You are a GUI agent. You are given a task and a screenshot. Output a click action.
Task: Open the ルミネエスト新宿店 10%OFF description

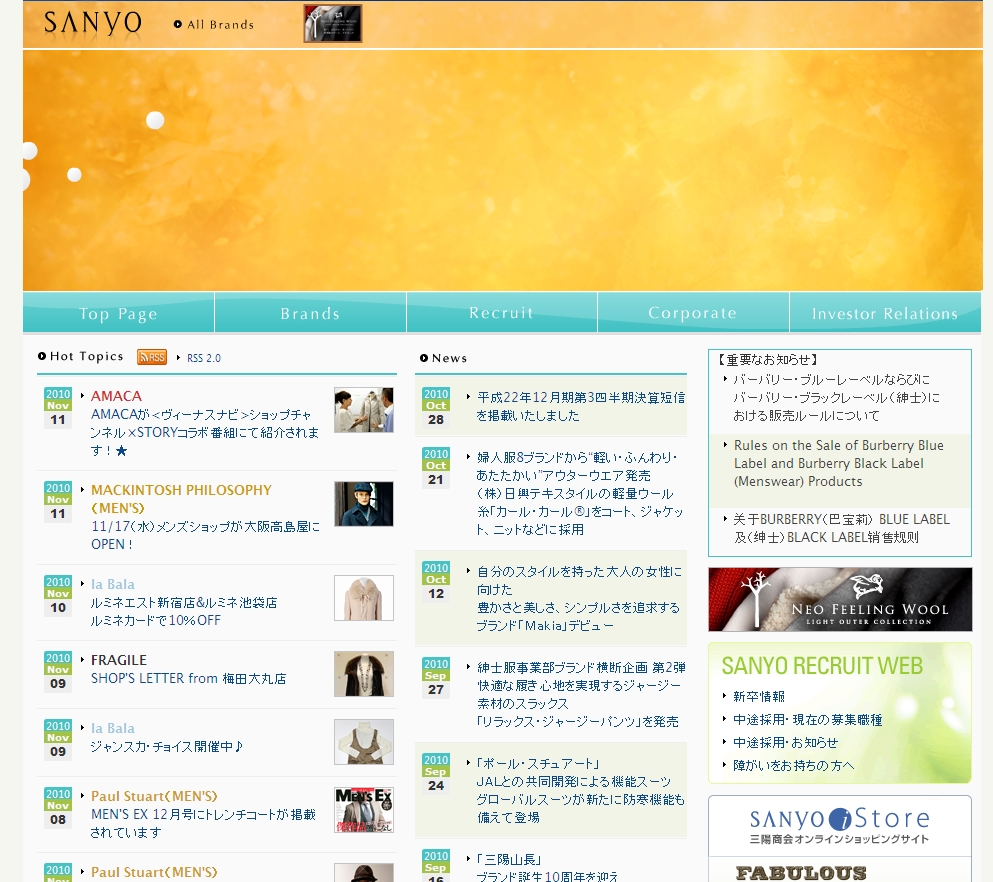184,612
